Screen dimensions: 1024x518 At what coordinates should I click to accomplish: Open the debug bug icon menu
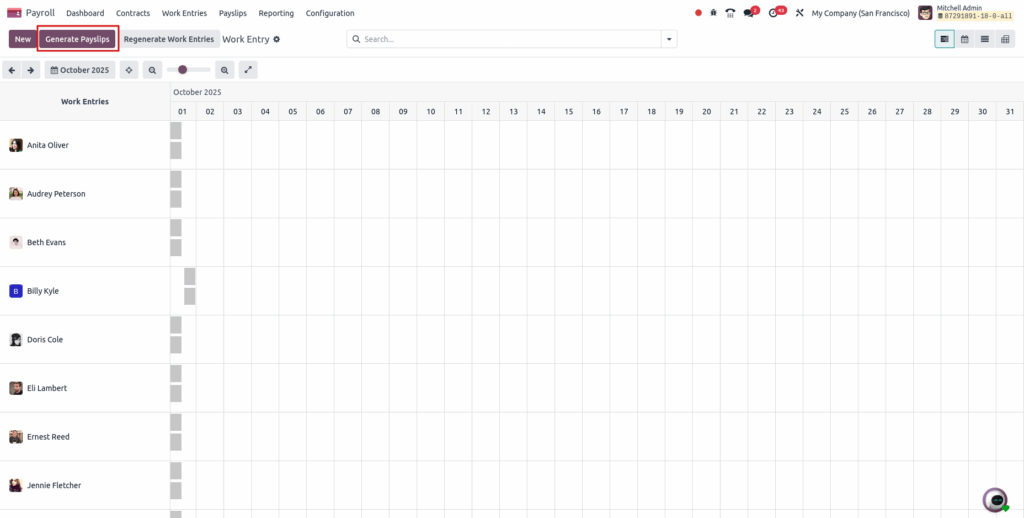tap(713, 13)
